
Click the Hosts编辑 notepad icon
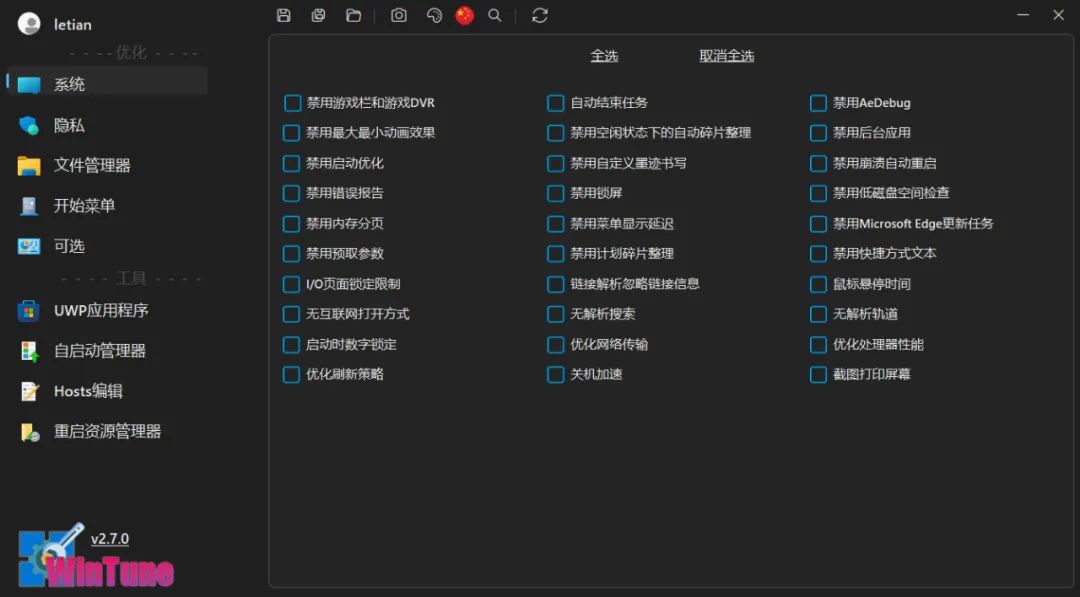(x=29, y=392)
